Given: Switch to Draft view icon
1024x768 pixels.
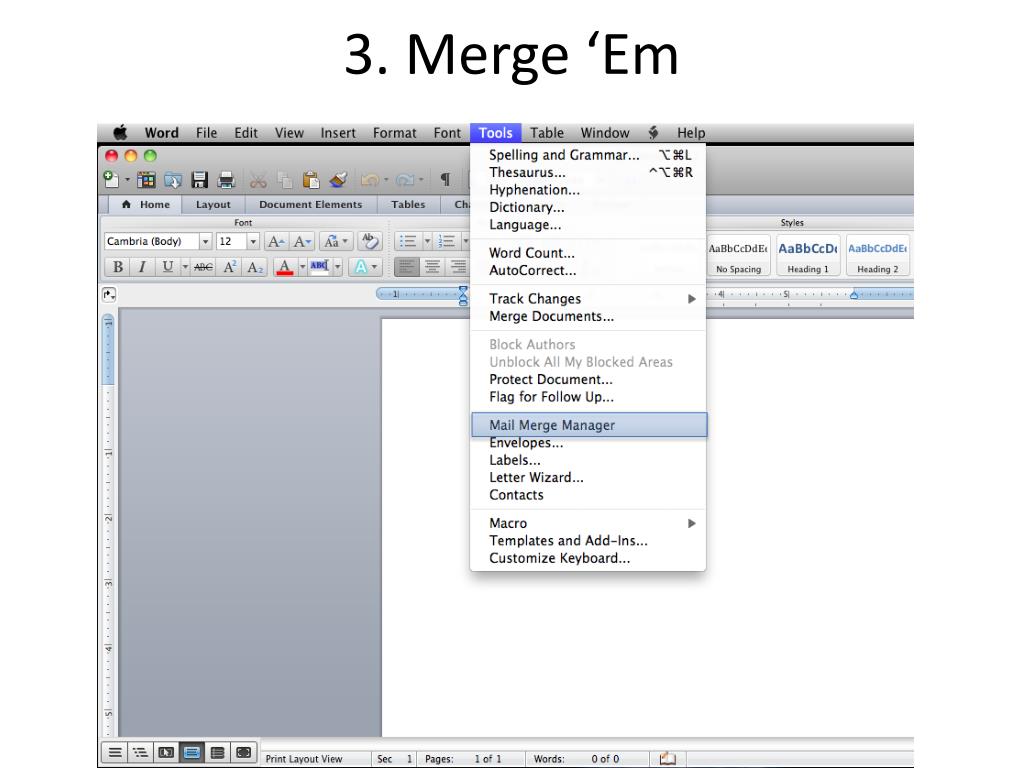Looking at the screenshot, I should pos(114,753).
